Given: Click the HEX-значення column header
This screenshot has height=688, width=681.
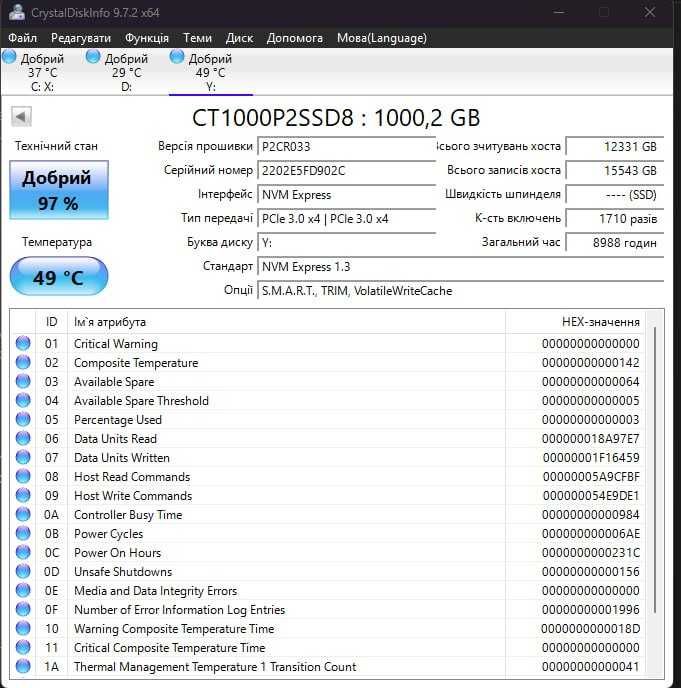Looking at the screenshot, I should (x=576, y=322).
